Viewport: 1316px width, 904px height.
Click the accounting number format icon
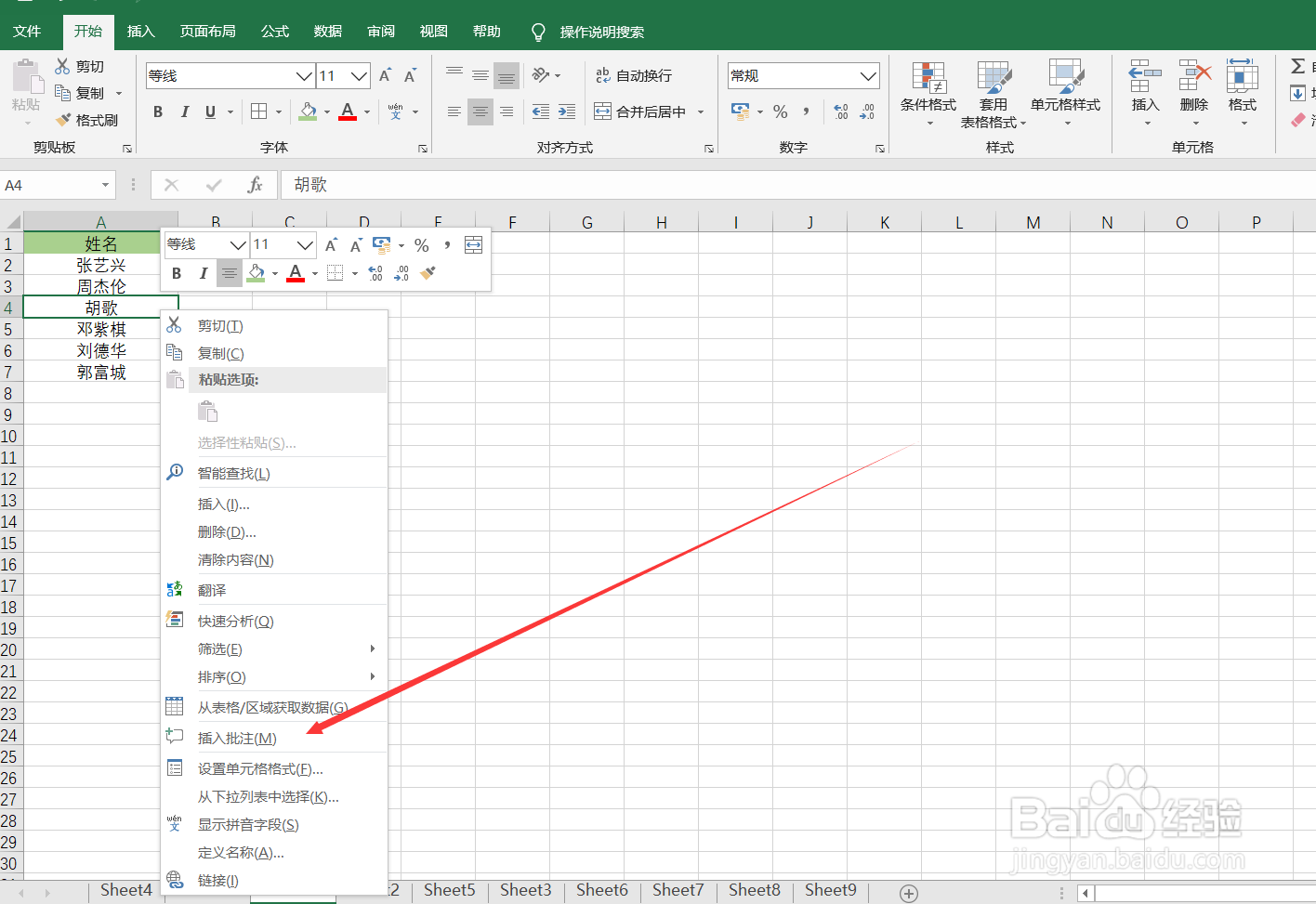[x=741, y=111]
